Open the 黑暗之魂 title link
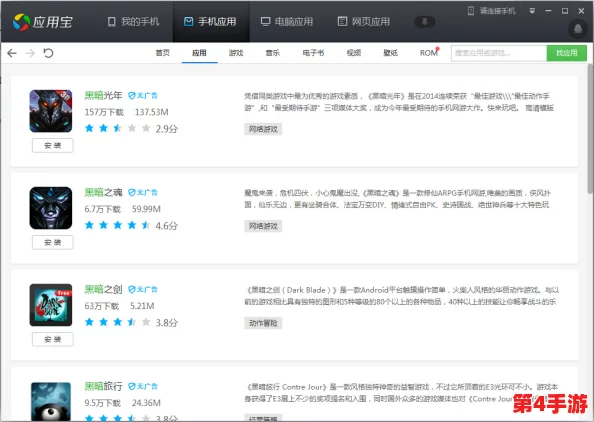Screen dimensions: 594x422 (103, 192)
